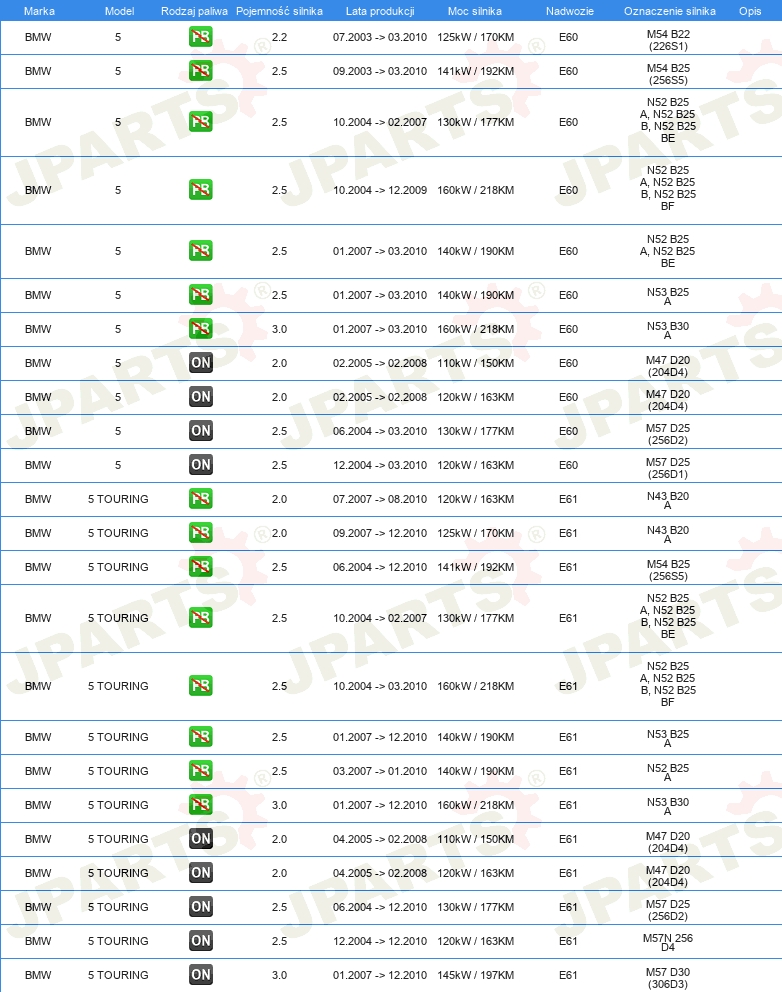The image size is (782, 992).
Task: Select production years 06.2004 -> 03.2010
Action: click(x=380, y=431)
